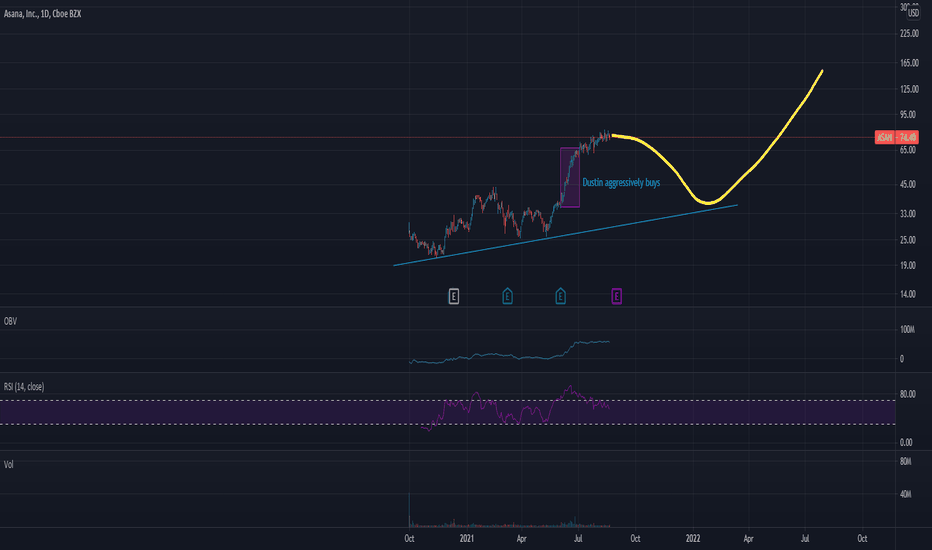932x550 pixels.
Task: Click the 2022 label on time axis
Action: 693,538
